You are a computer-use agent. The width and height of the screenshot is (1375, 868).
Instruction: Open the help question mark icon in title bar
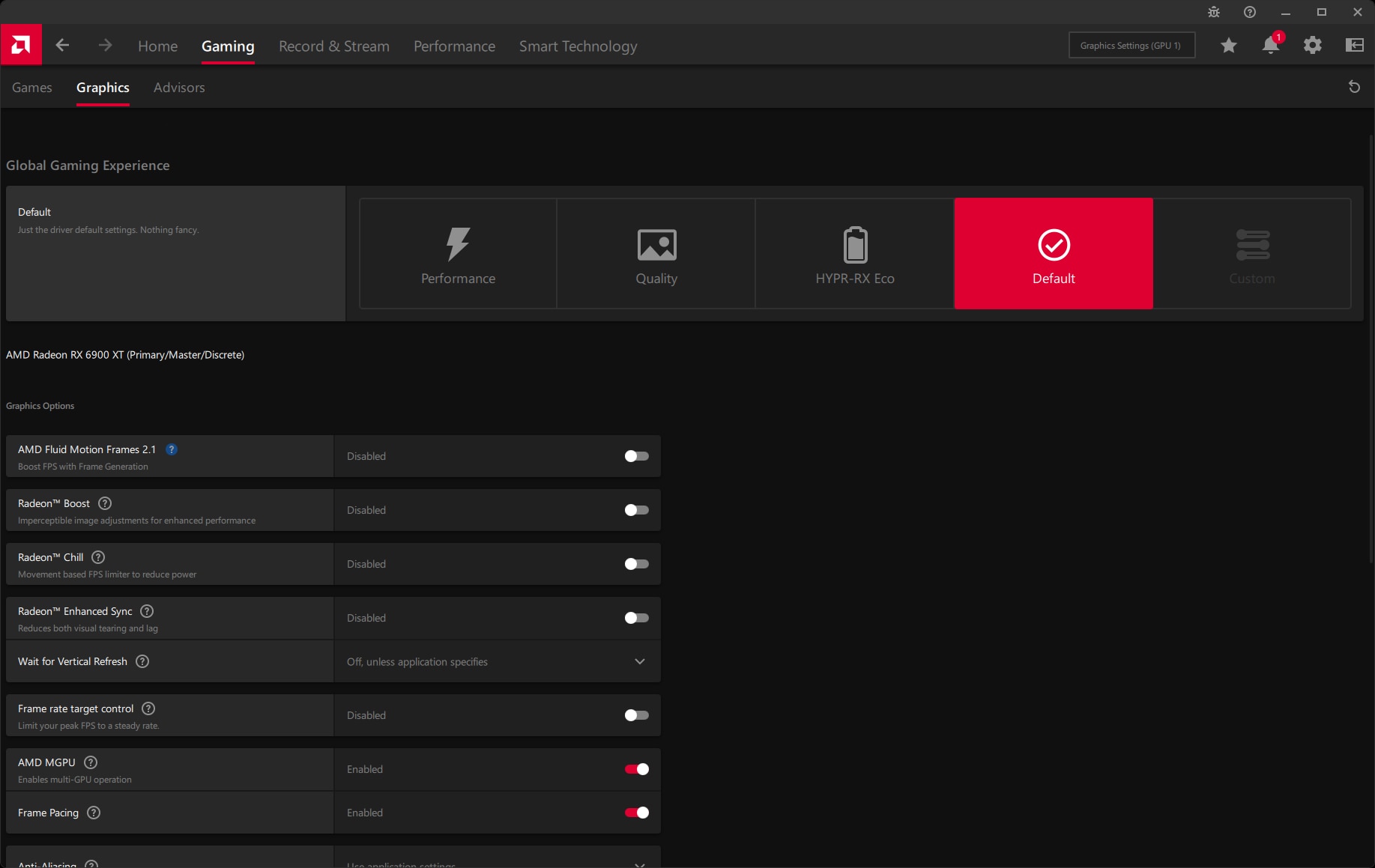pos(1250,12)
